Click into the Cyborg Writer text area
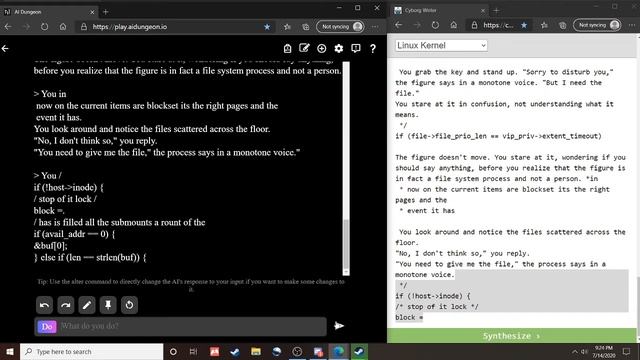Image resolution: width=640 pixels, height=360 pixels. pos(511,192)
